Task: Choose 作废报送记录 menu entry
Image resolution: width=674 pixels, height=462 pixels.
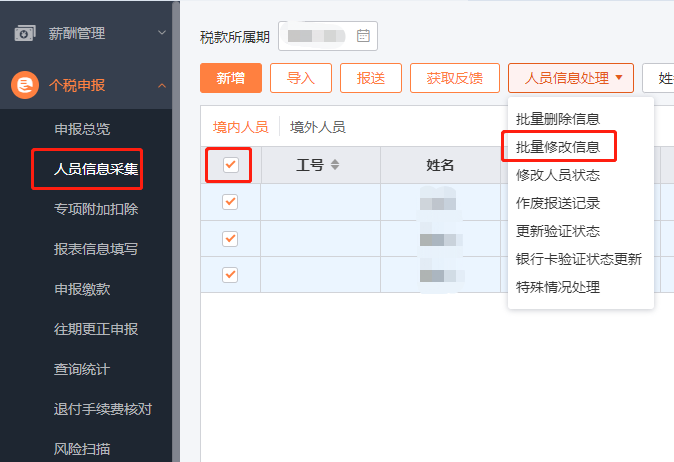Action: pos(558,203)
